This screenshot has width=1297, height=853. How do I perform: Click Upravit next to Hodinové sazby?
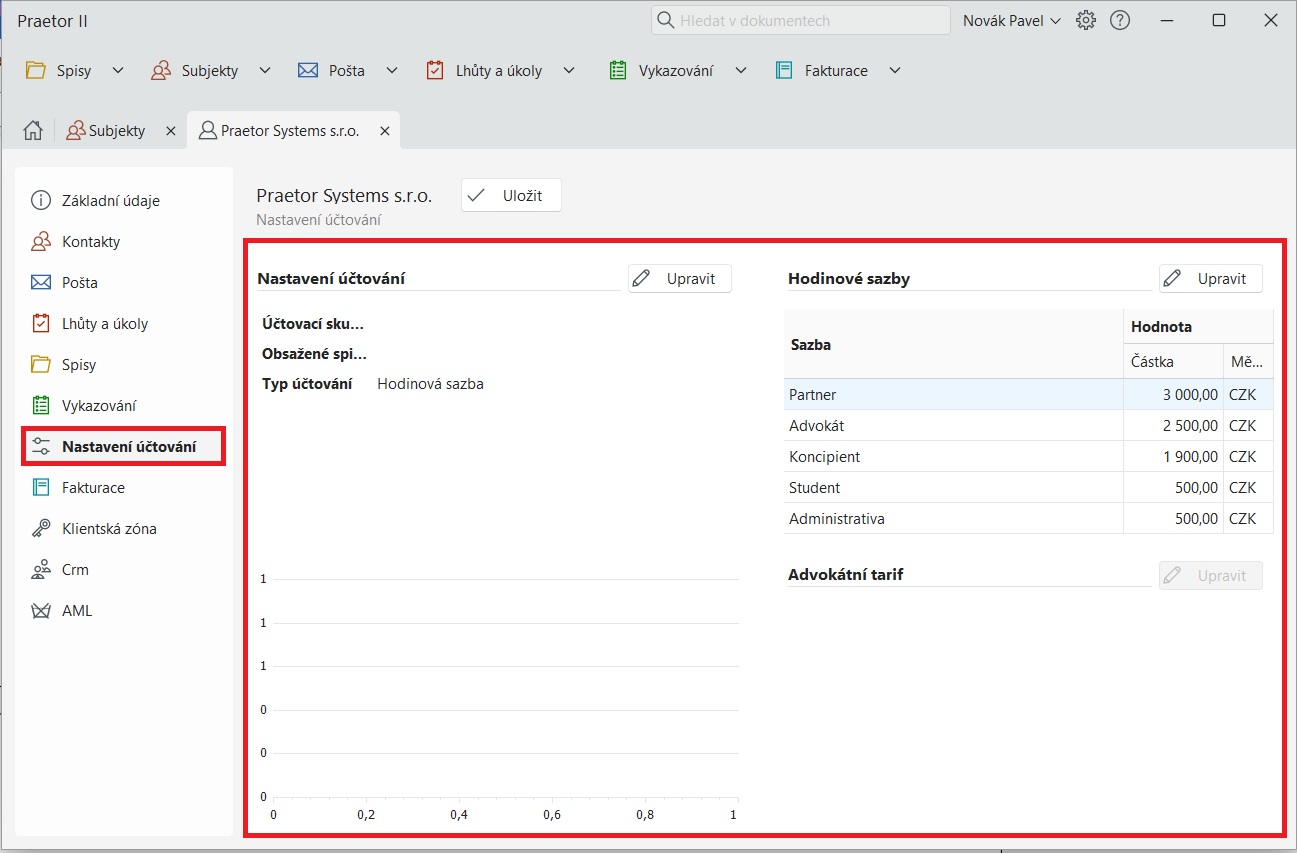(x=1210, y=279)
